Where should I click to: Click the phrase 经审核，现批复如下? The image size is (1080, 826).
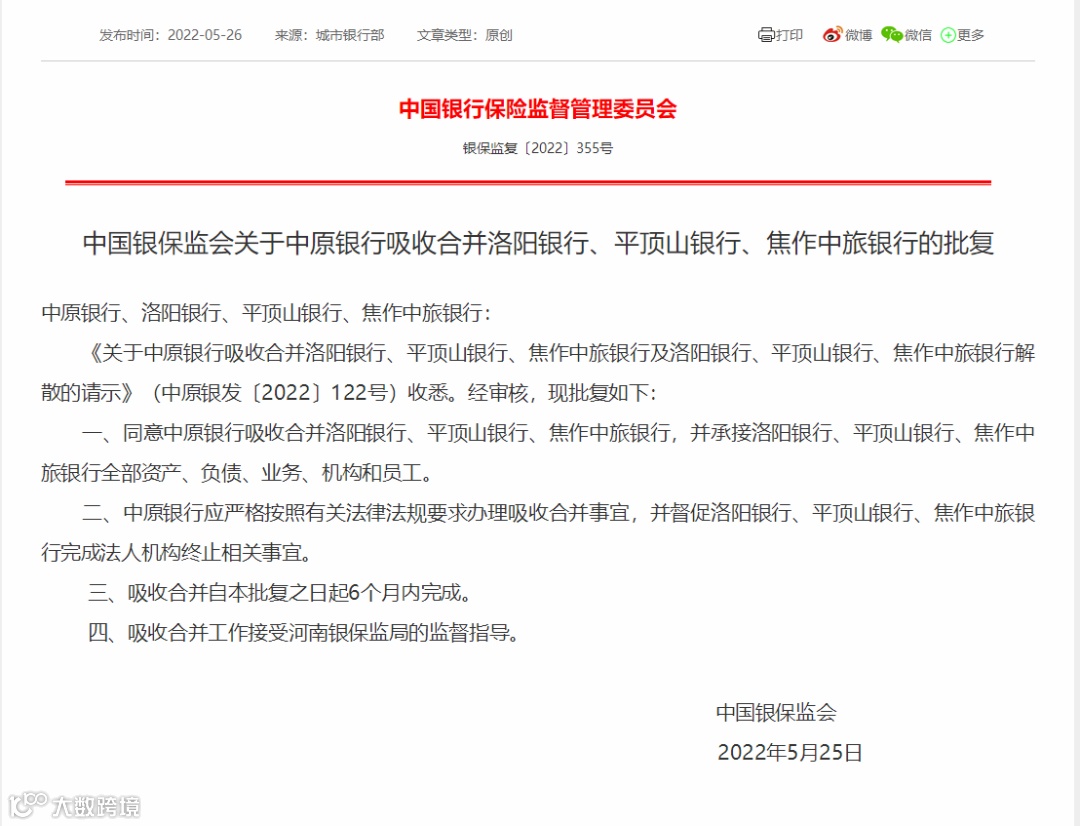click(561, 393)
